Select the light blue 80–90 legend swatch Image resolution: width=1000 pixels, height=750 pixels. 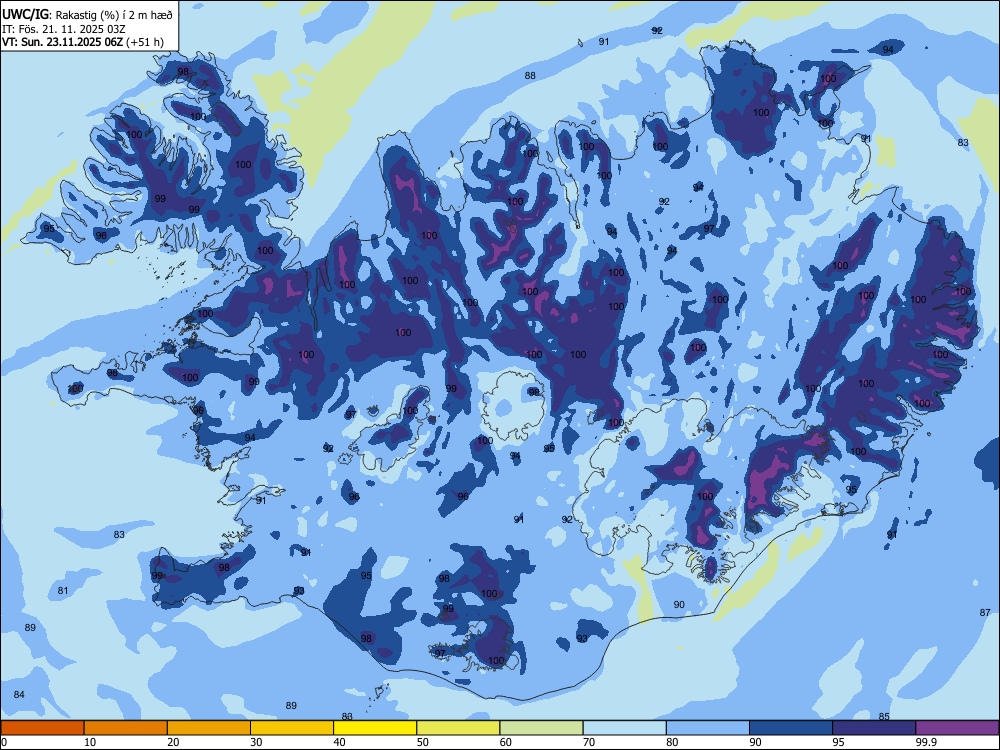coord(708,728)
